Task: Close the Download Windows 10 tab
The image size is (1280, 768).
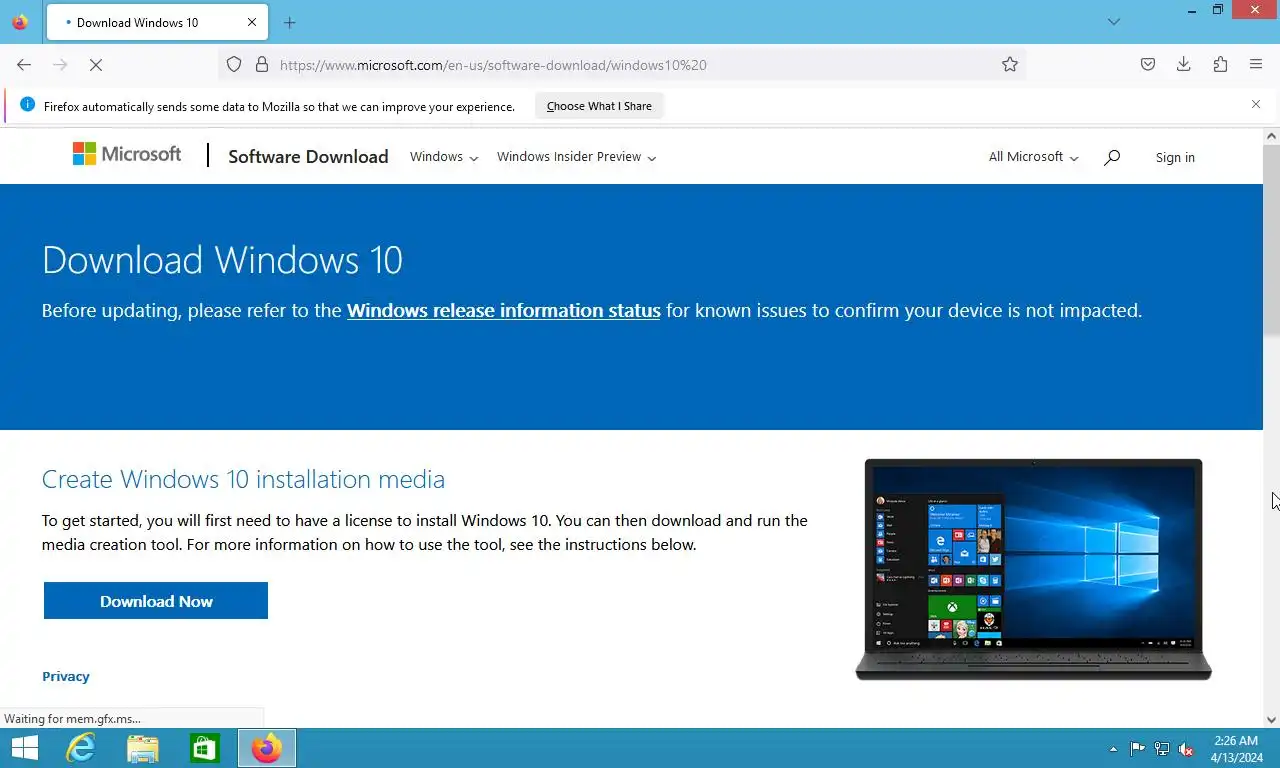Action: 252,22
